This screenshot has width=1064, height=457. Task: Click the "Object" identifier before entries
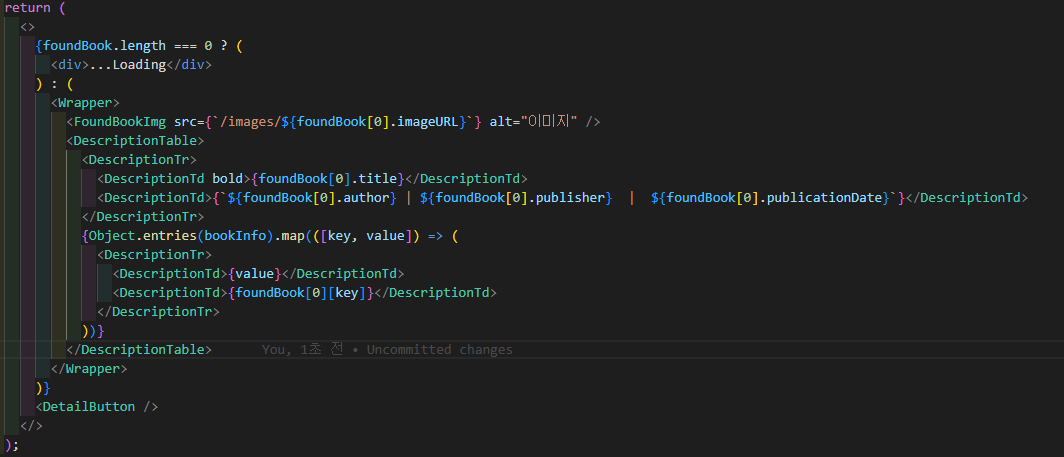click(x=112, y=236)
